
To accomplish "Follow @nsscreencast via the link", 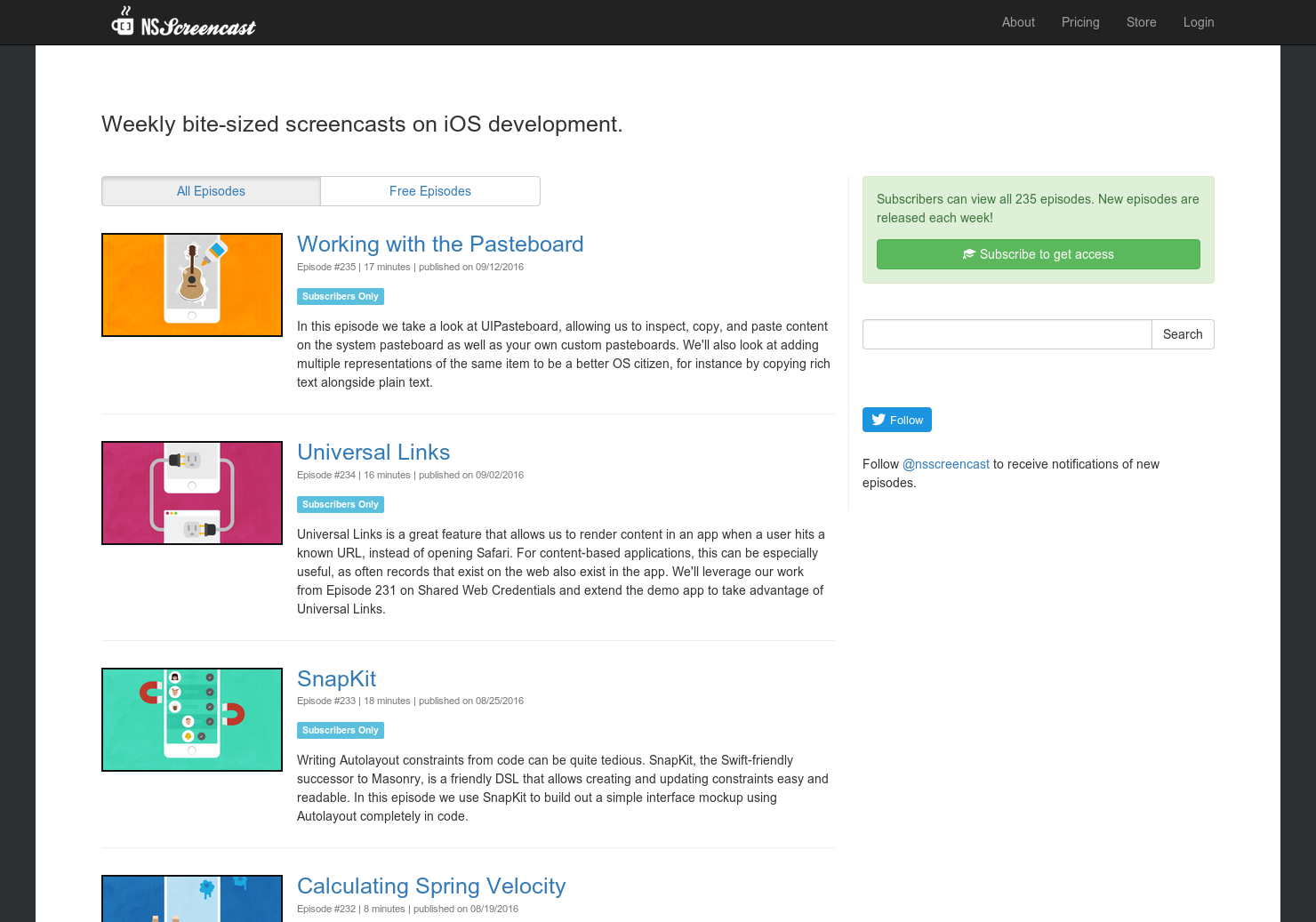I will pyautogui.click(x=946, y=463).
